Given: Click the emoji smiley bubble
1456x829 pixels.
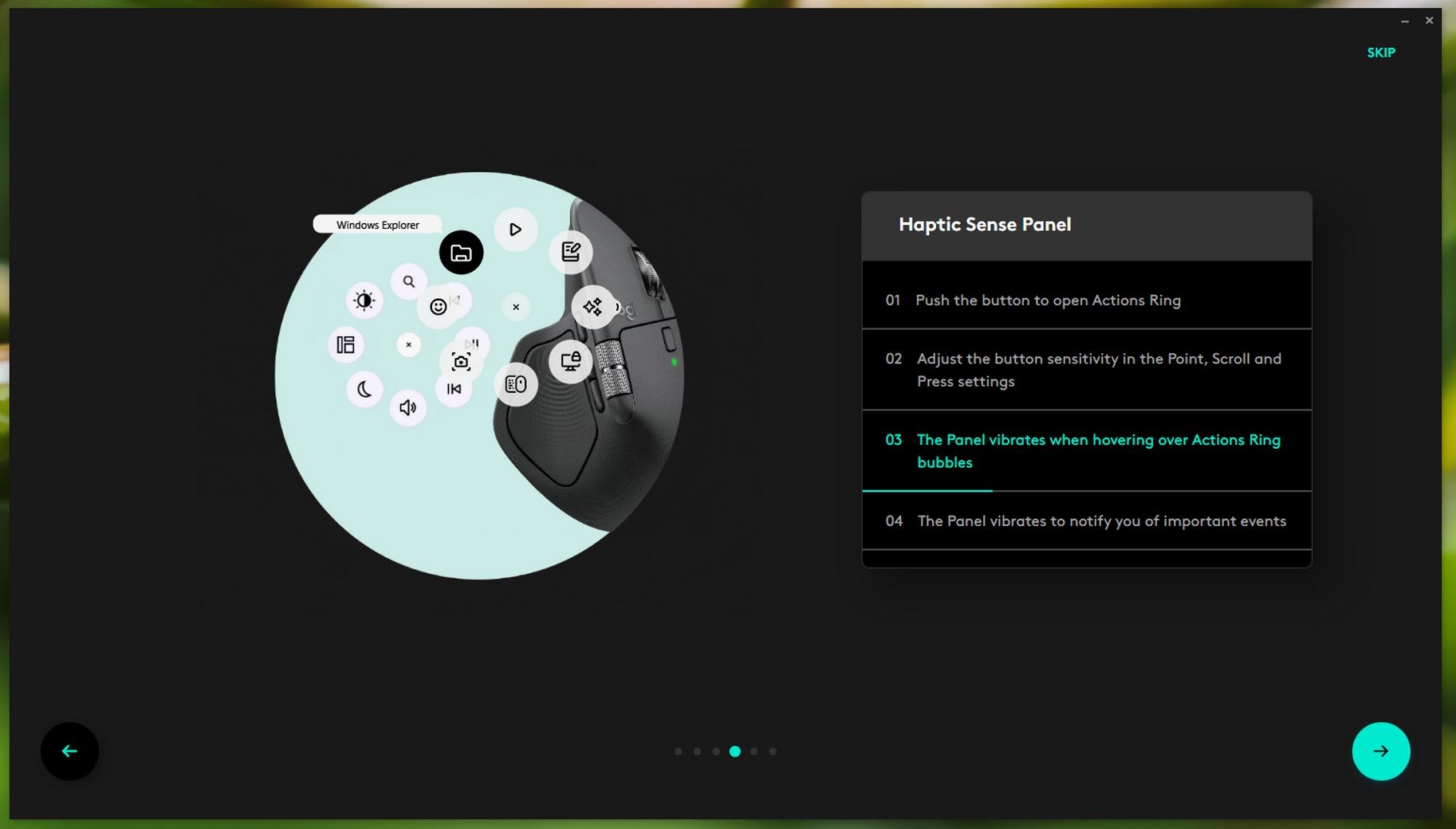Looking at the screenshot, I should point(438,307).
